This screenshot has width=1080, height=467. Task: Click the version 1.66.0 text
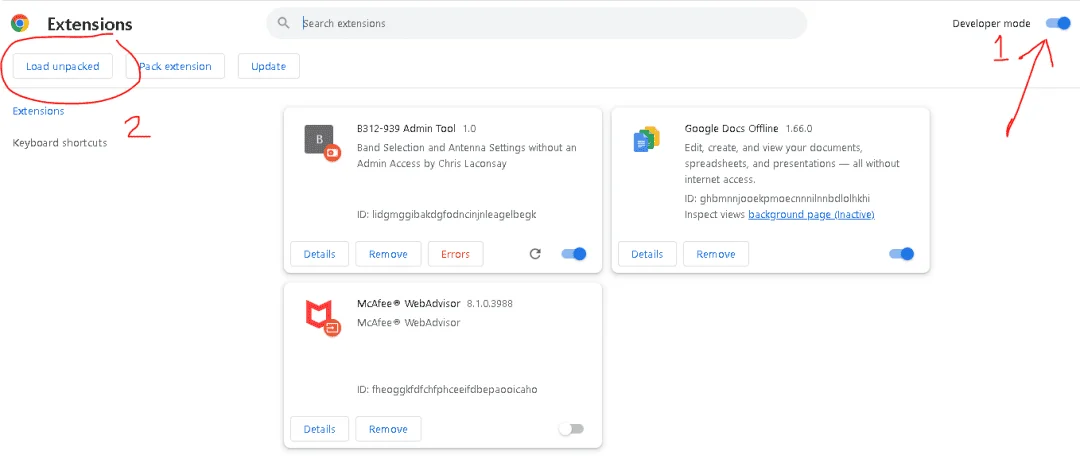(x=799, y=128)
